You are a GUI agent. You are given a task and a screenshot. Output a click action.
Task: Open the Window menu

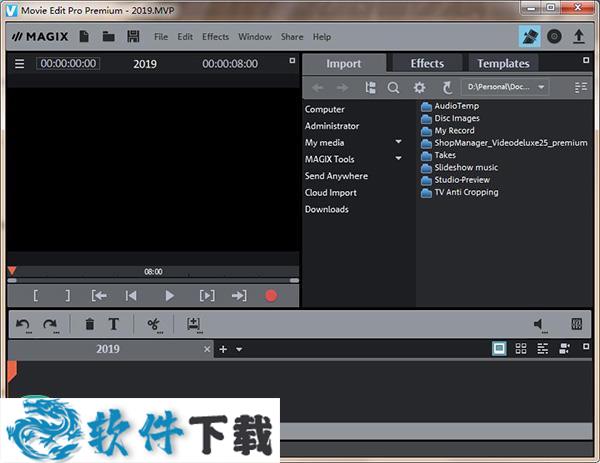pyautogui.click(x=255, y=37)
